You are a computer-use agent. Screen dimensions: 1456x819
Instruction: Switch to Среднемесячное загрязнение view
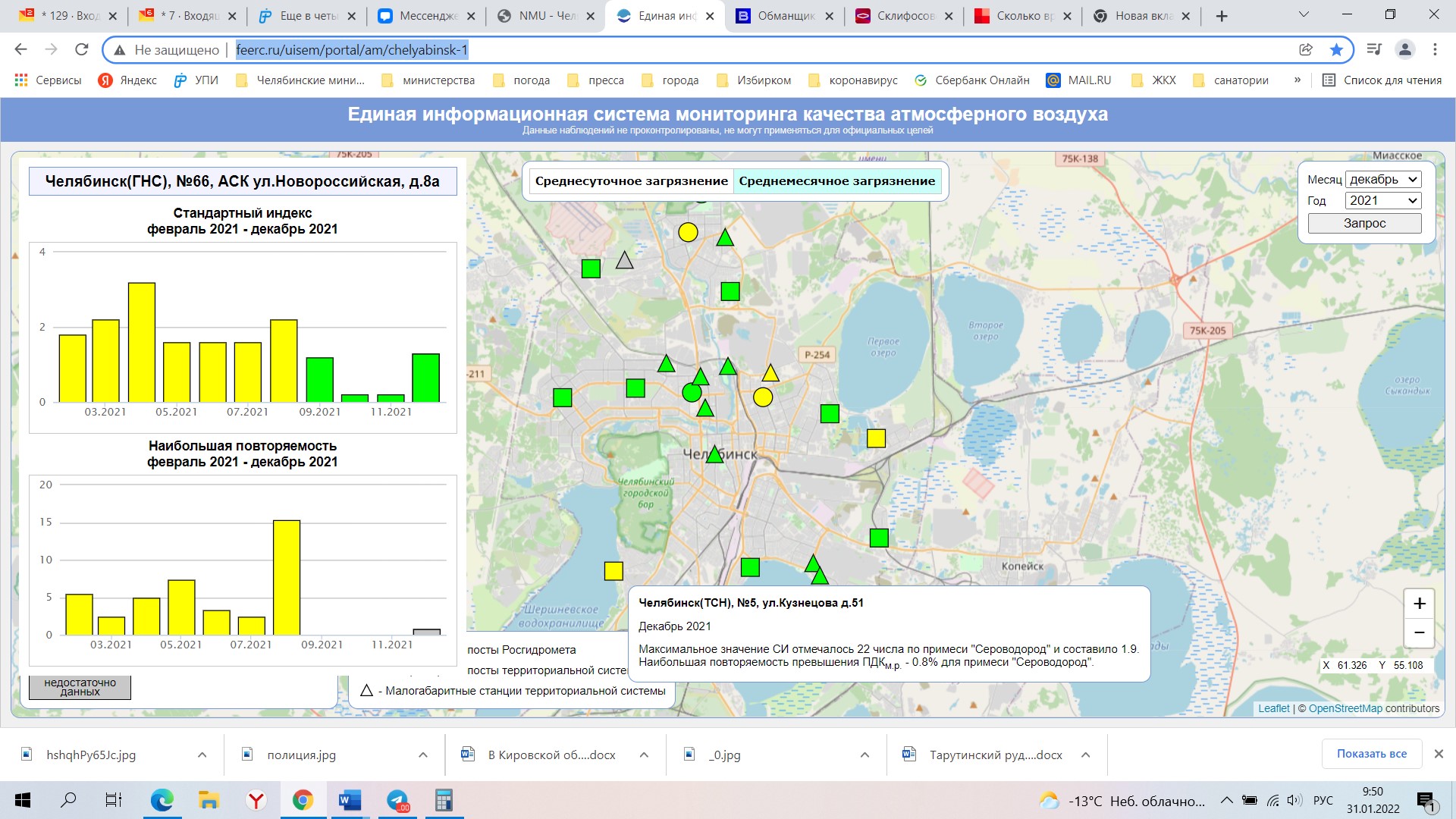pos(837,181)
